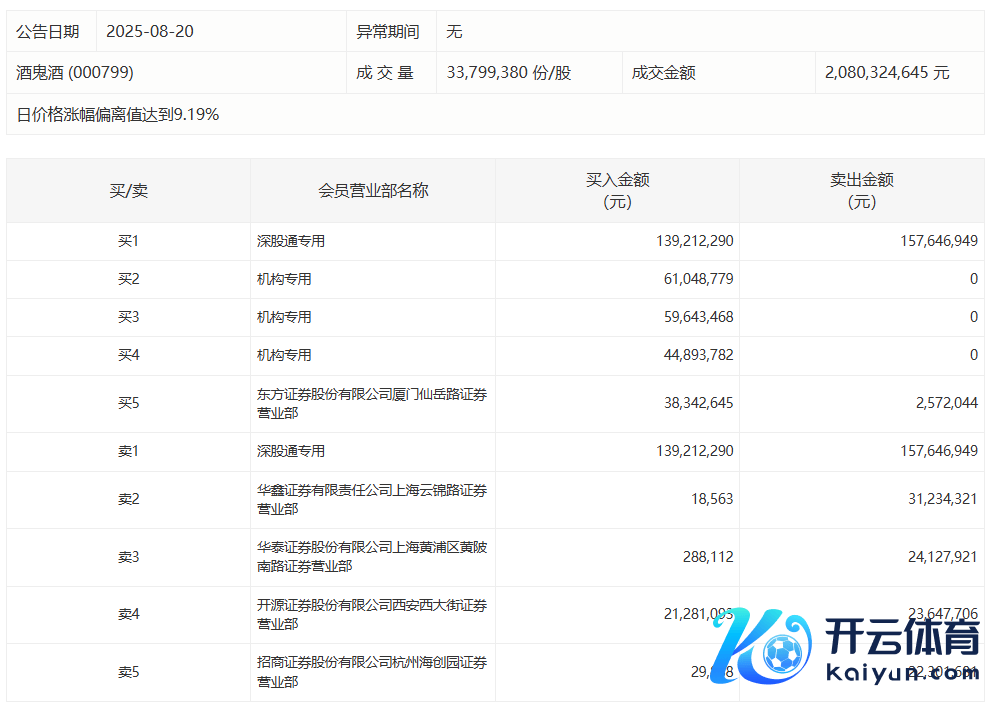Open the 酒鬼酒 (000799) stock name
The width and height of the screenshot is (995, 706).
pyautogui.click(x=75, y=73)
